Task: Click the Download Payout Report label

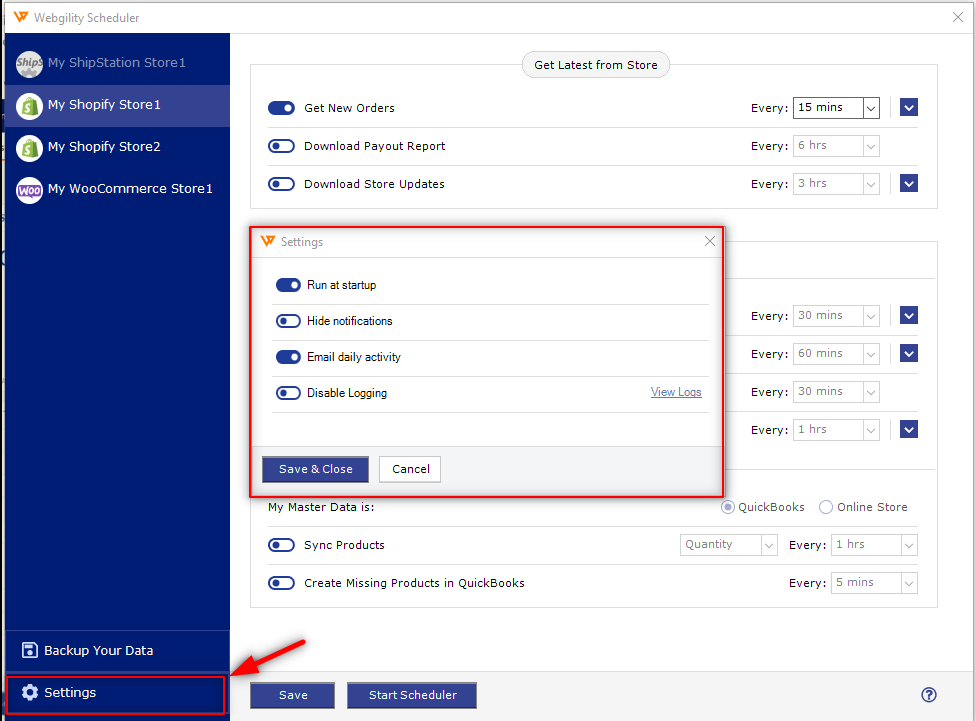Action: click(375, 146)
